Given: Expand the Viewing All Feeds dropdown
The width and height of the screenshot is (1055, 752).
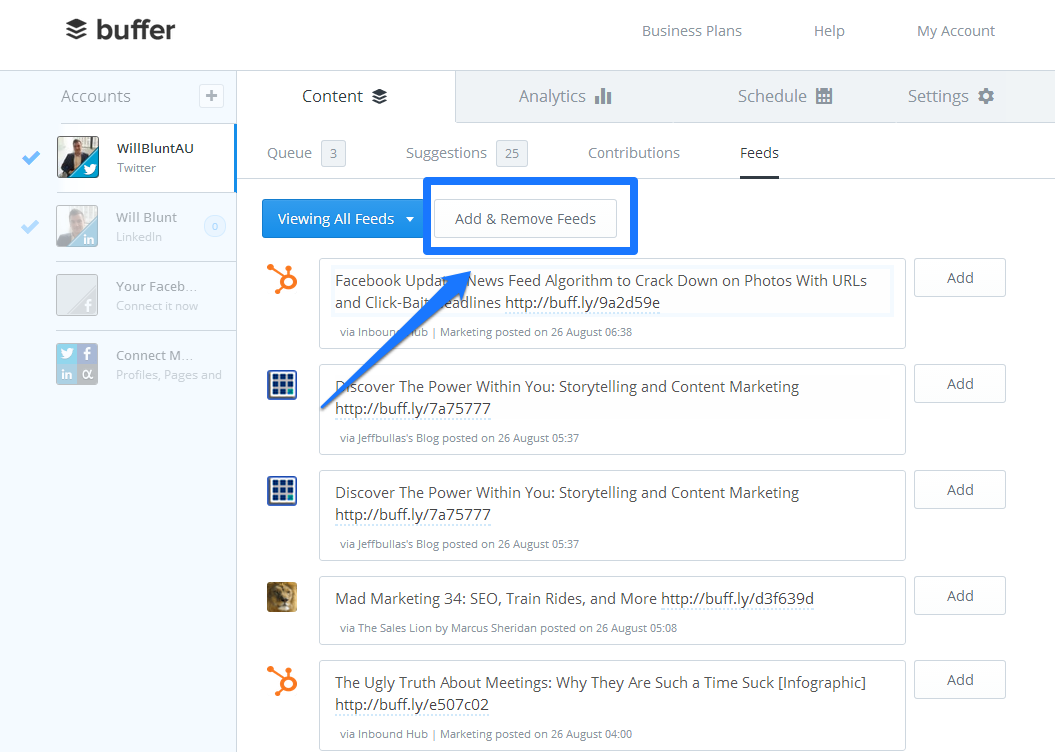Looking at the screenshot, I should [344, 219].
